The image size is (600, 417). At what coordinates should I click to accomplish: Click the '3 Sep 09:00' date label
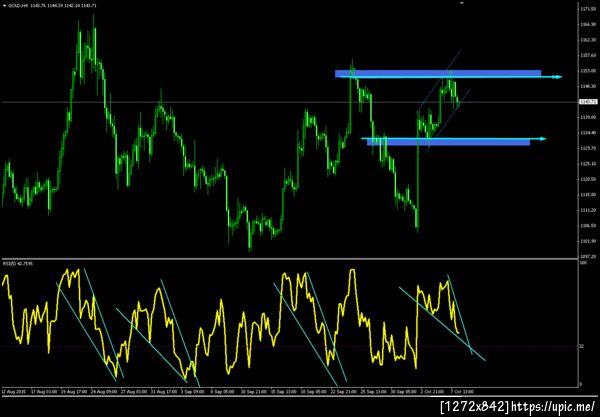[x=192, y=392]
